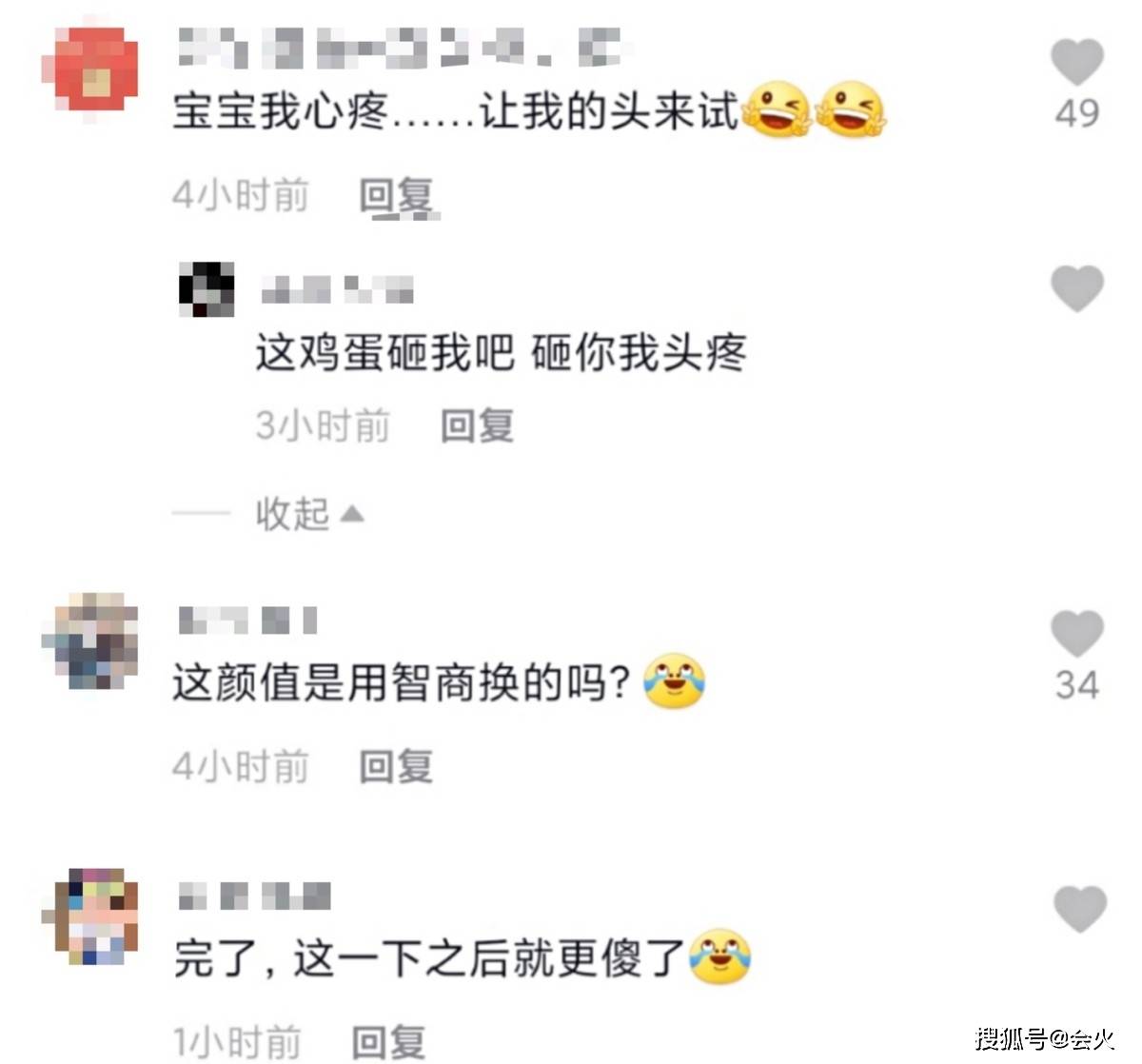Like the comment with 49 likes
The image size is (1142, 1064).
click(x=1076, y=63)
